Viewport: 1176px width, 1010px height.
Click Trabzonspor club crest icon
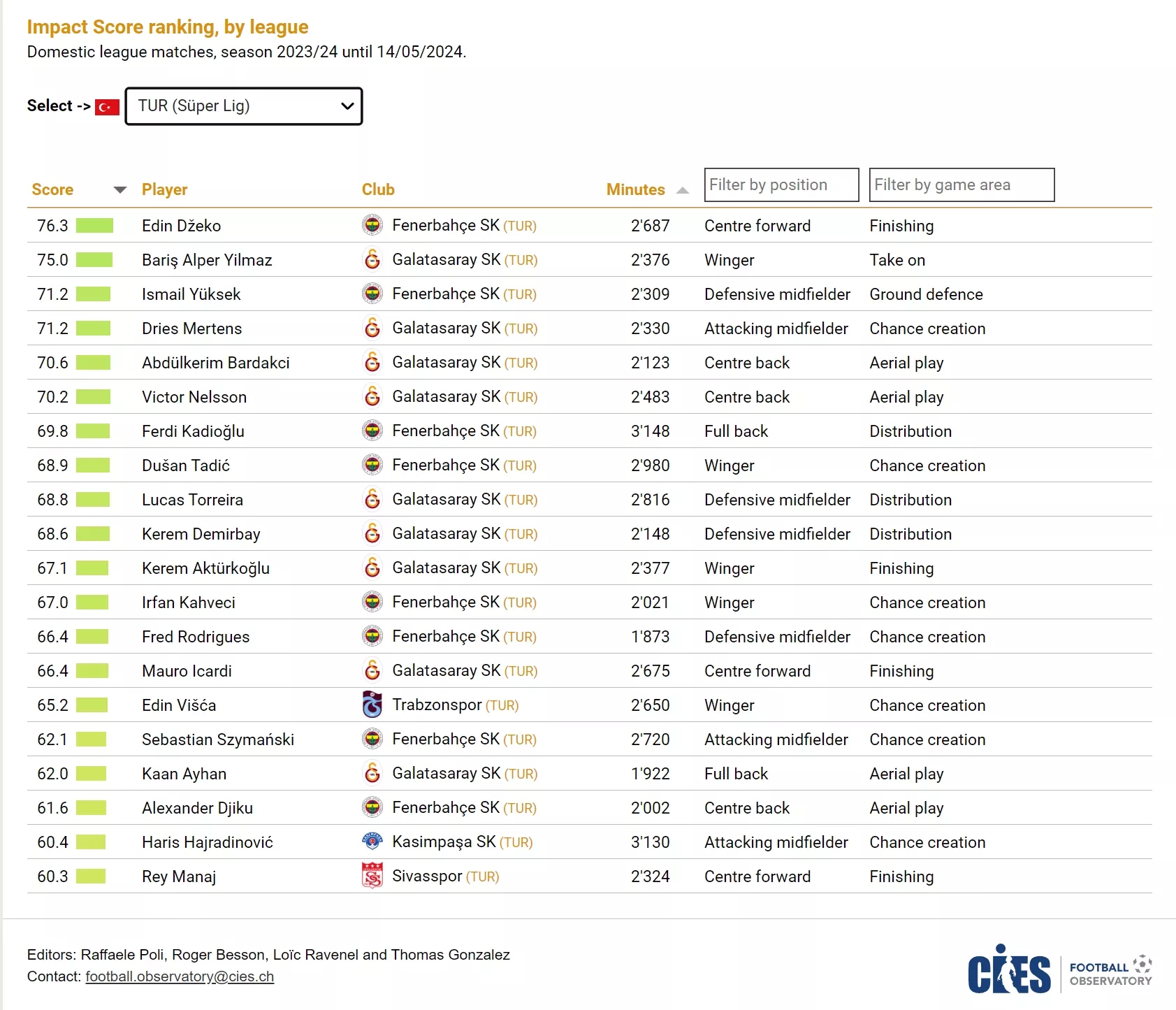click(372, 705)
